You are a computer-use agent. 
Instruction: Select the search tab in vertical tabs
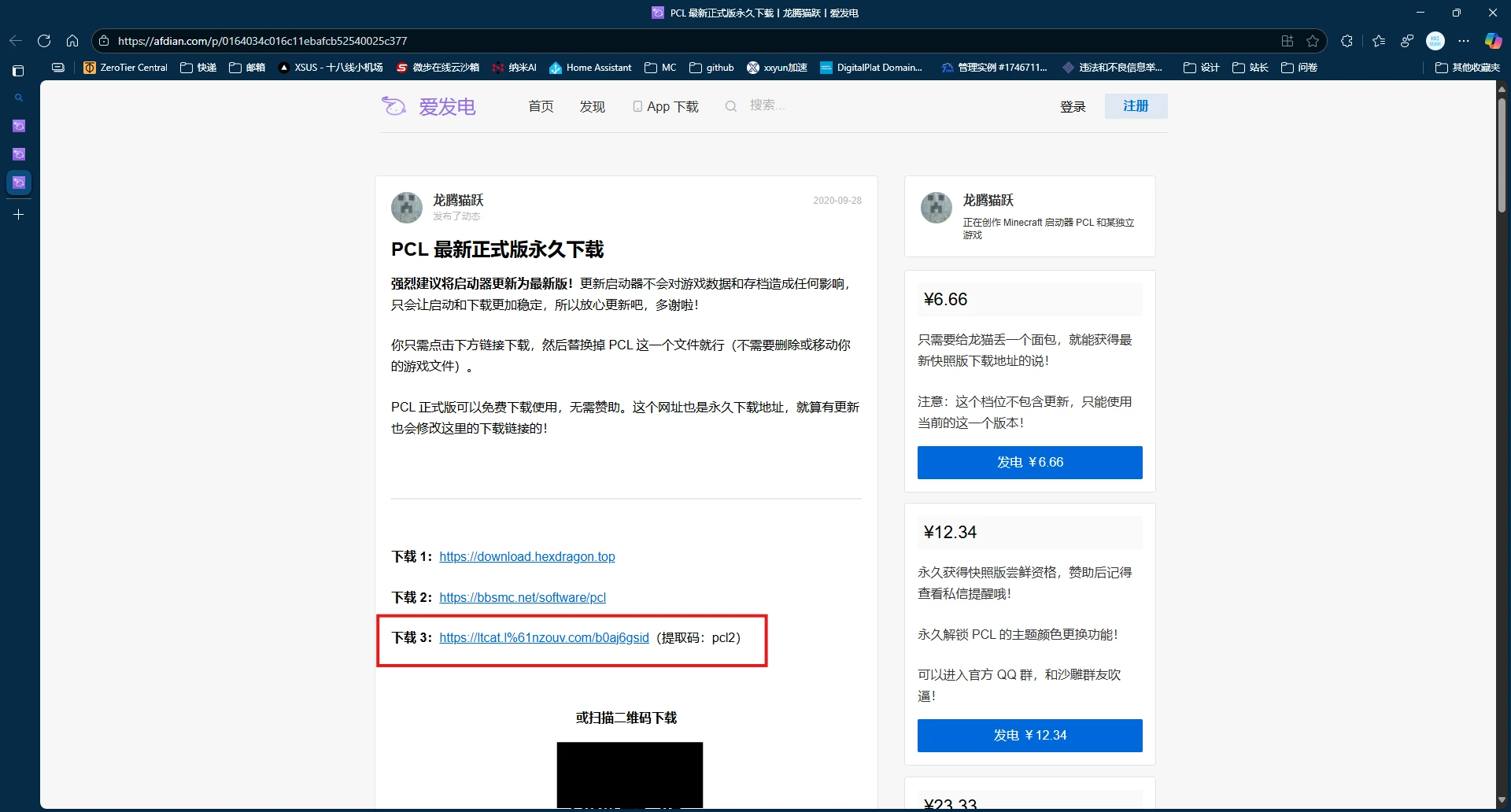click(x=19, y=98)
